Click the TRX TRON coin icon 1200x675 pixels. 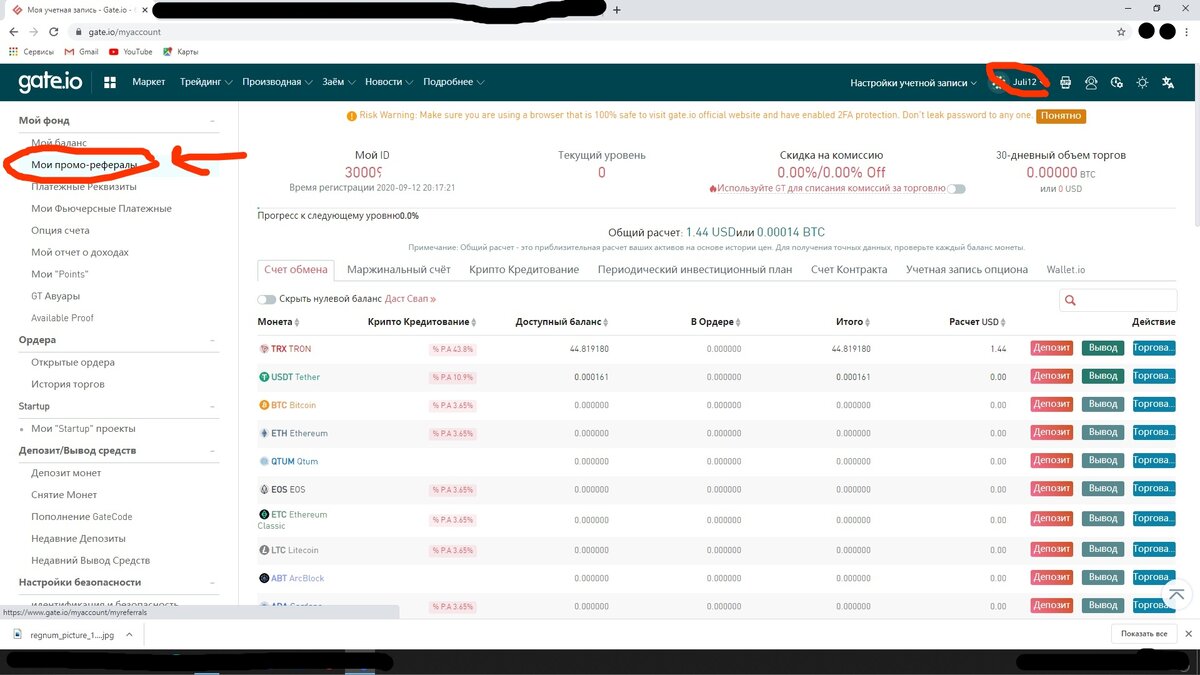pyautogui.click(x=264, y=349)
